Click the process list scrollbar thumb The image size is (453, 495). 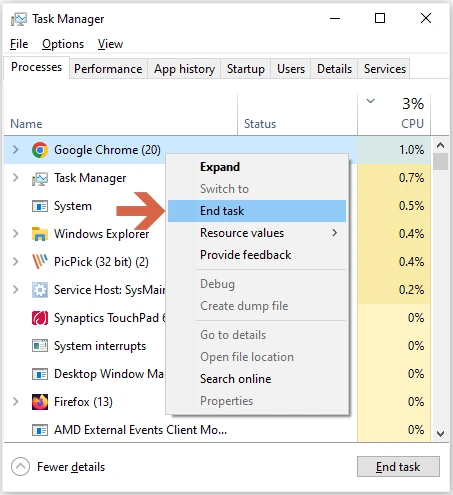coord(440,161)
